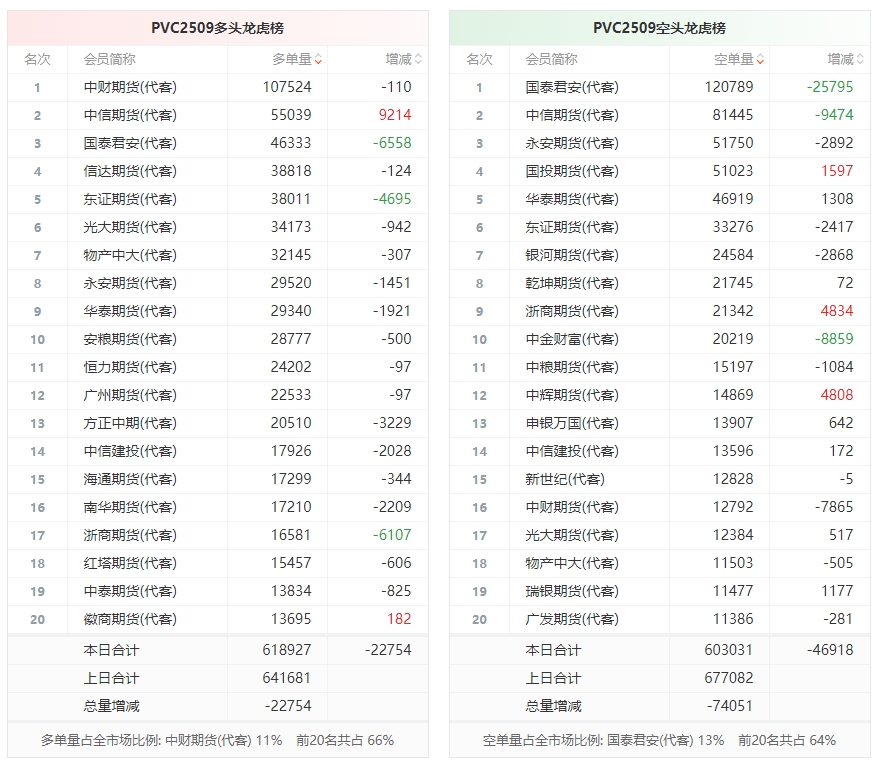Click short value 46919 of 华泰期货

coord(733,199)
